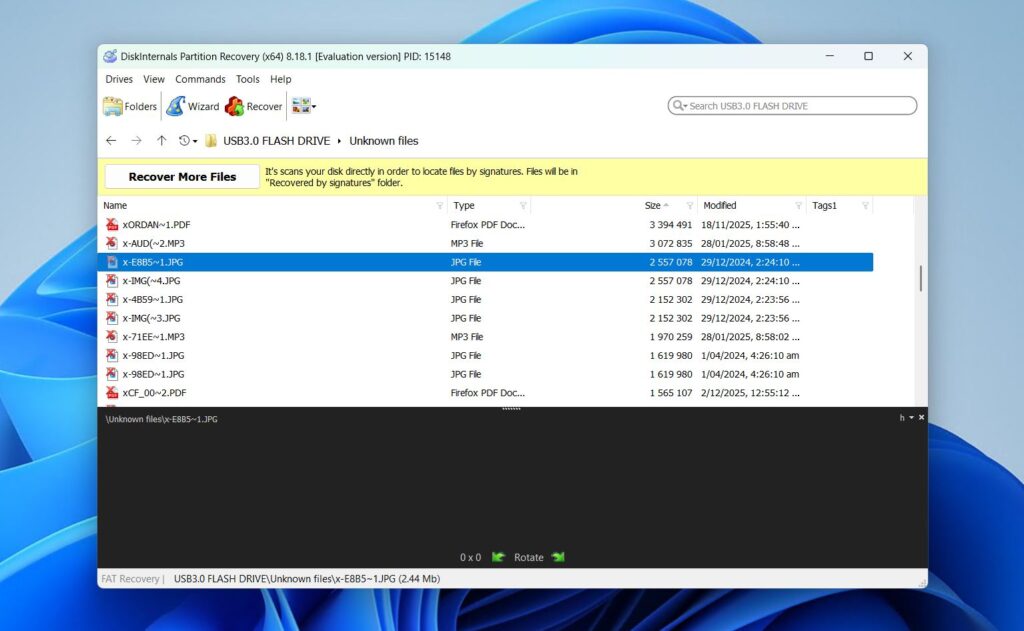Click the xORDAN~1.PDF file icon
1024x631 pixels.
(112, 225)
